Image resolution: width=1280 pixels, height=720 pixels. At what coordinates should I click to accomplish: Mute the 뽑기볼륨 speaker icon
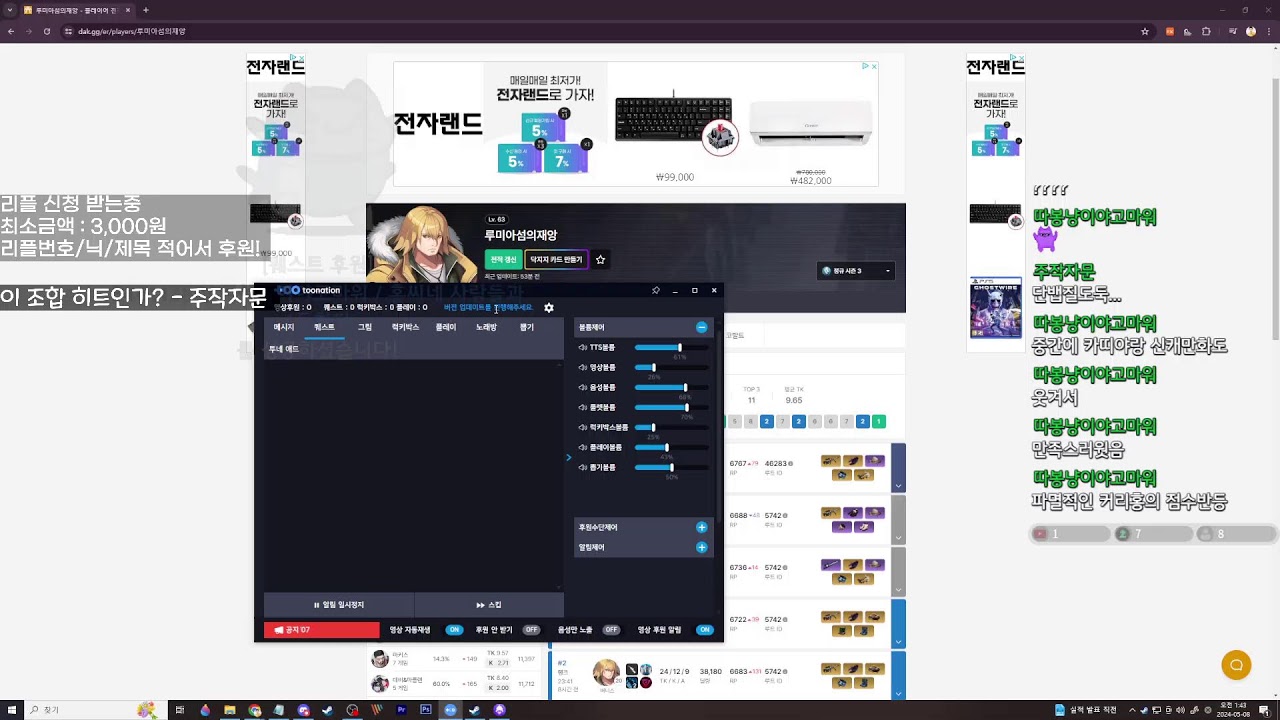582,467
